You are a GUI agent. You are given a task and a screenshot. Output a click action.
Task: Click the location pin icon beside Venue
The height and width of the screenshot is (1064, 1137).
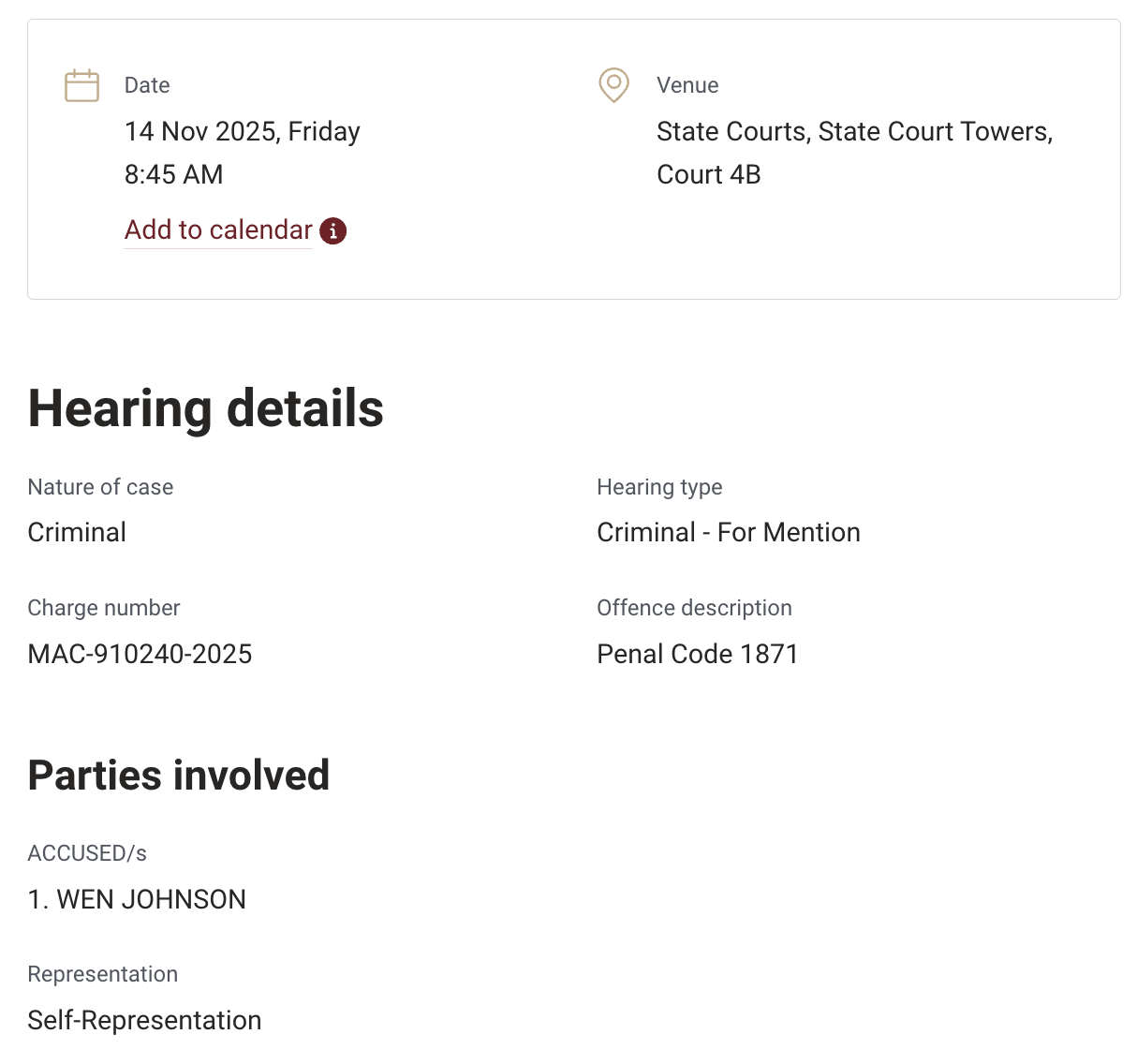coord(613,84)
